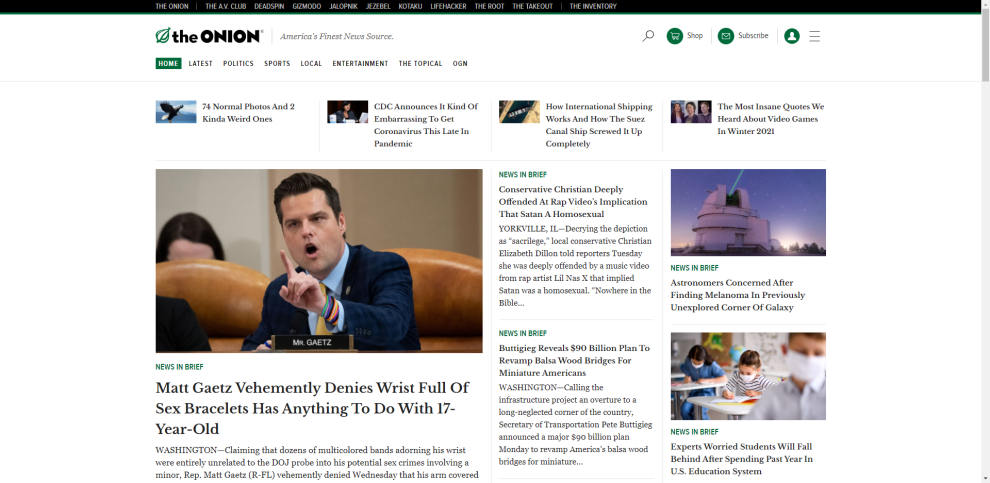The width and height of the screenshot is (990, 483).
Task: Click the page vertical scrollbar thumb
Action: click(986, 44)
